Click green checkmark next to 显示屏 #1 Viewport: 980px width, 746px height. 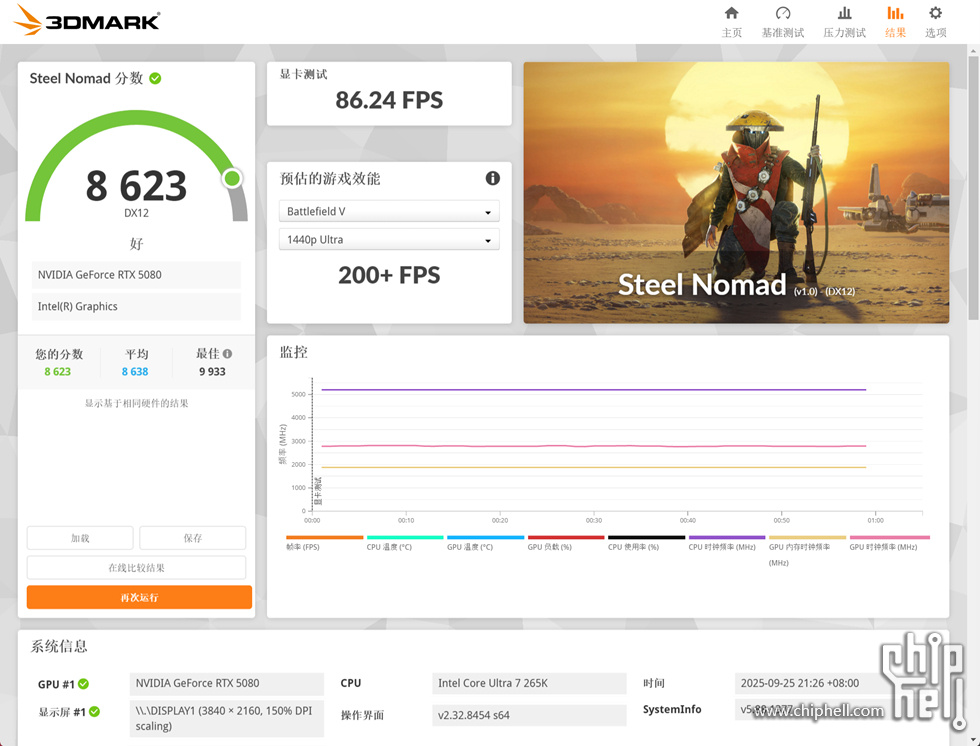click(94, 712)
